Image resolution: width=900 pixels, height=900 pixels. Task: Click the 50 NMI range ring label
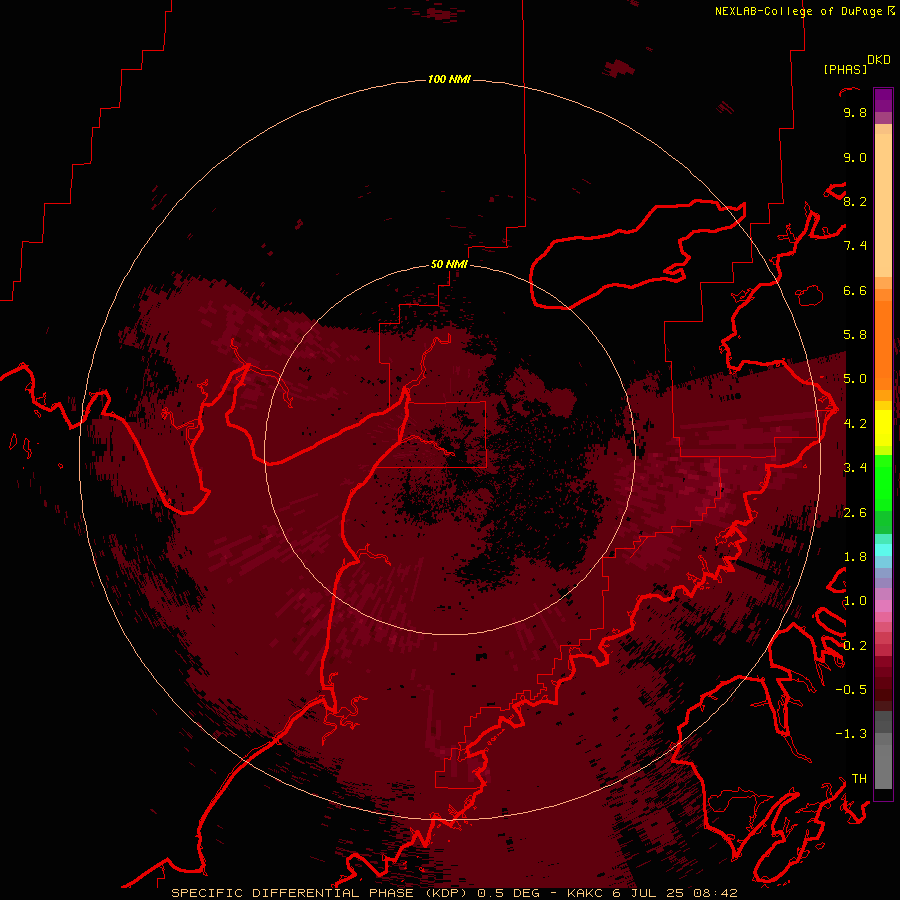pyautogui.click(x=449, y=264)
